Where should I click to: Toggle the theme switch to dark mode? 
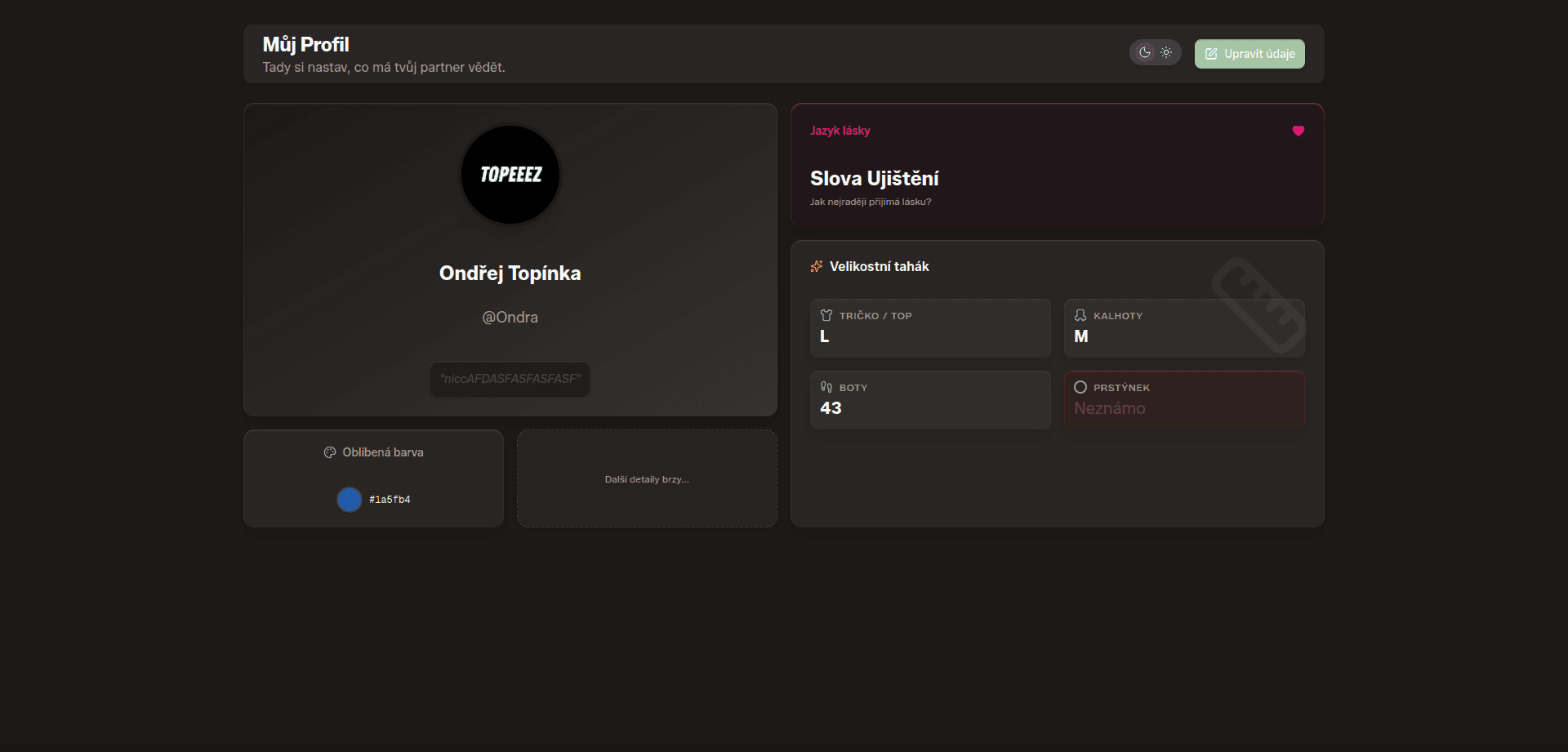(x=1143, y=51)
